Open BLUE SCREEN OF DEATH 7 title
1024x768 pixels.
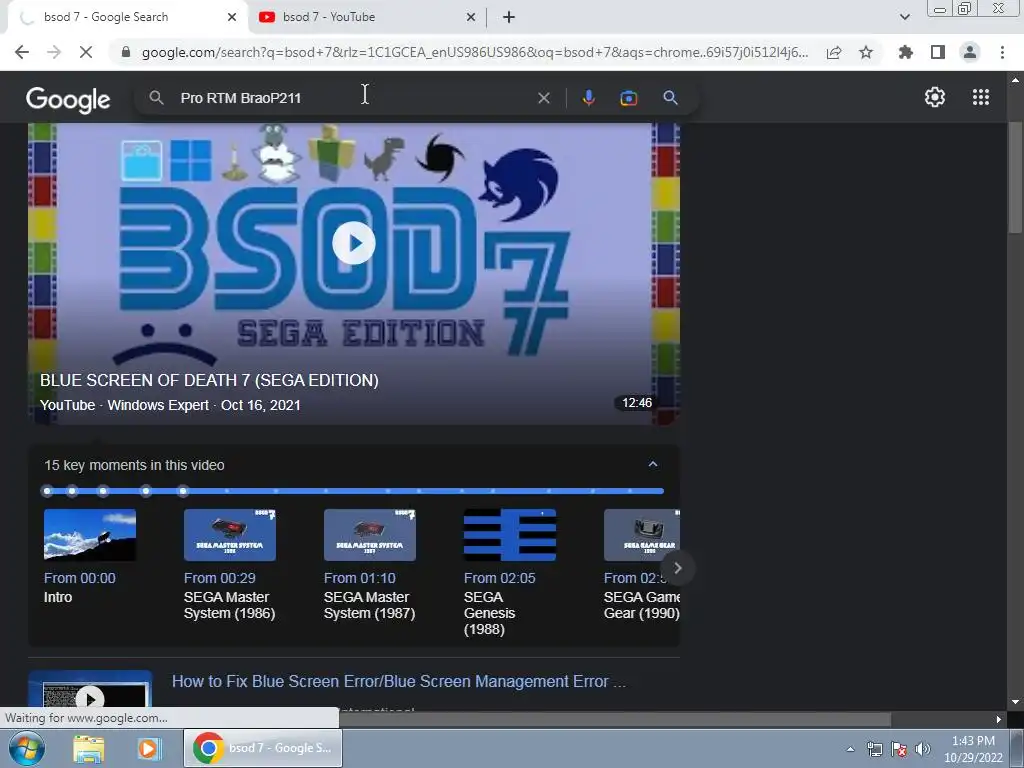[x=209, y=380]
